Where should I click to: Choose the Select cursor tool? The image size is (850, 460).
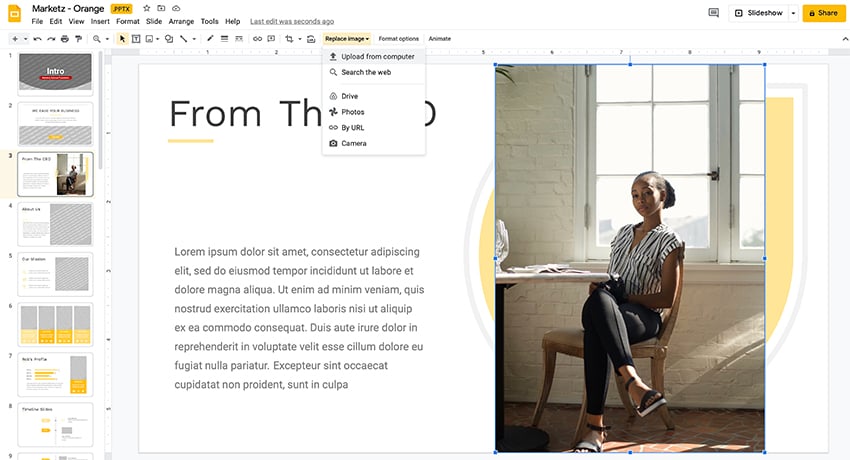pos(123,39)
